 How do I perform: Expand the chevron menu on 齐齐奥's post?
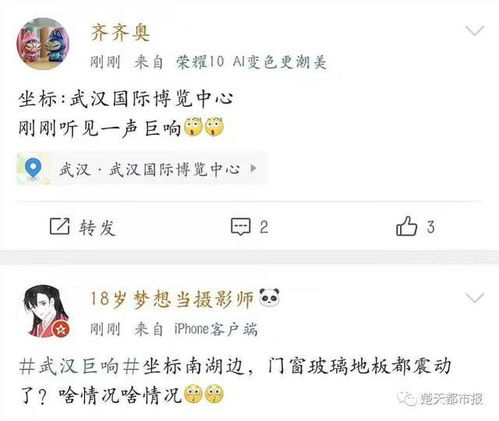pos(475,31)
